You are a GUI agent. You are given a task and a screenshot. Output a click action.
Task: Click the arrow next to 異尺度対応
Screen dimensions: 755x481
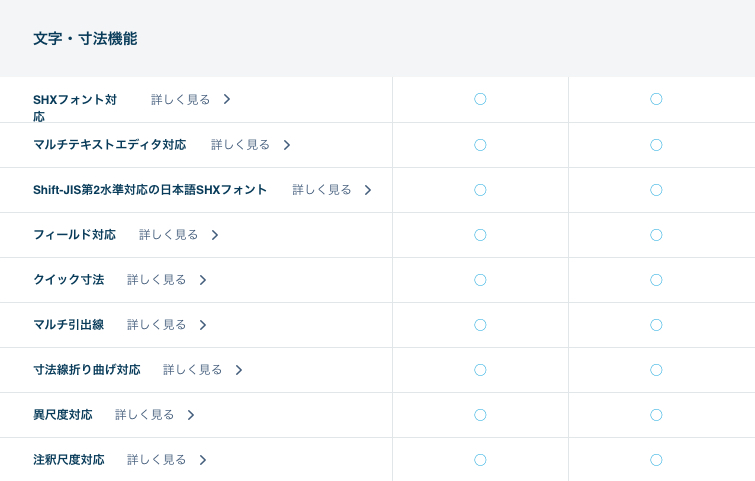(191, 415)
